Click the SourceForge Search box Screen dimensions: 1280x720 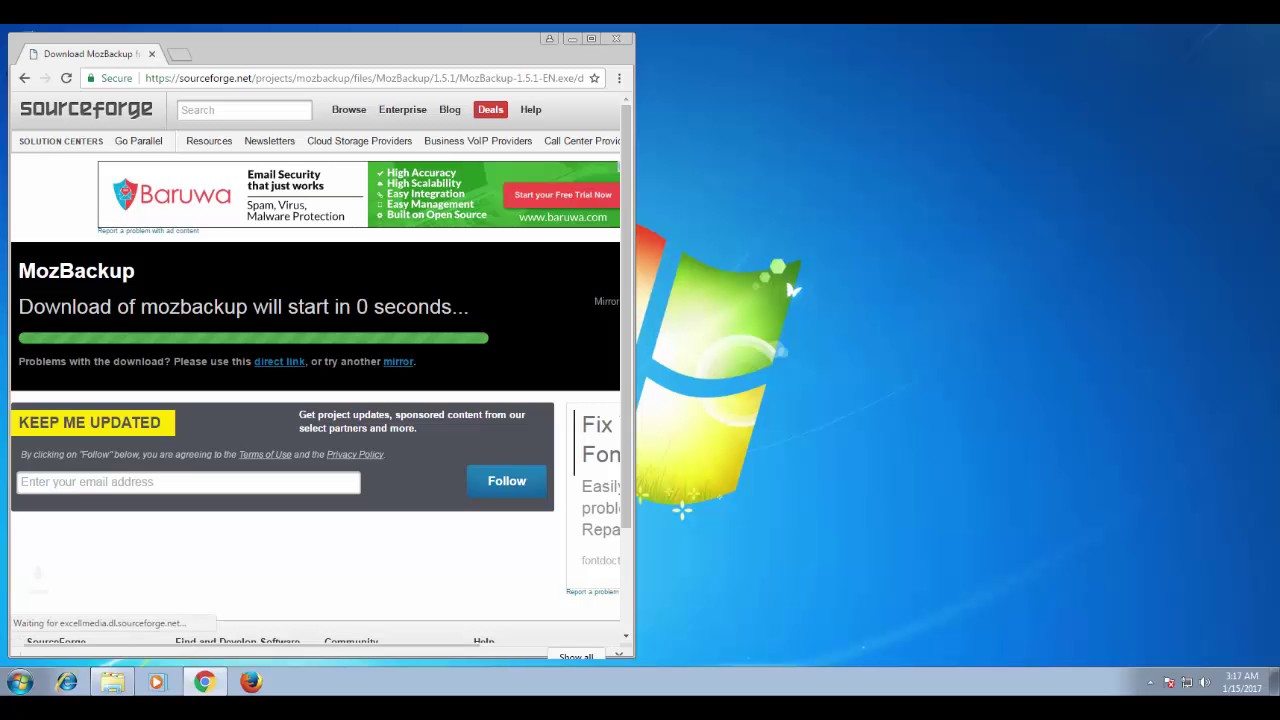(245, 110)
